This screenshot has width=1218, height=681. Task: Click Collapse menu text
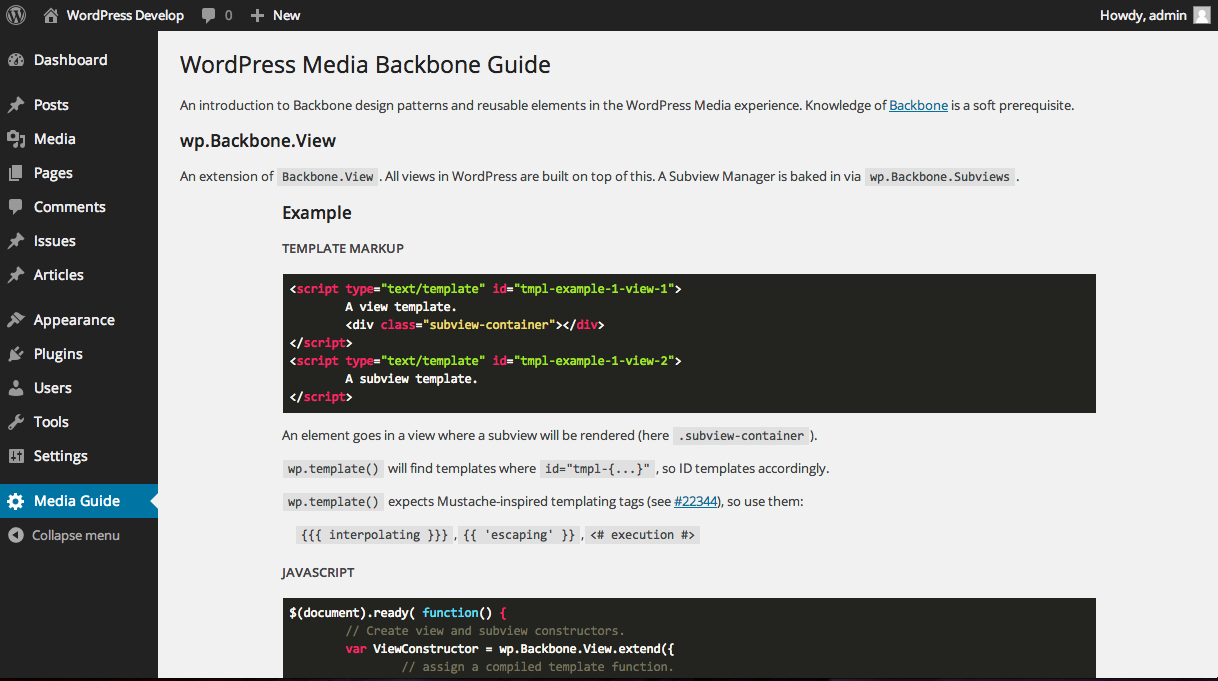(76, 535)
